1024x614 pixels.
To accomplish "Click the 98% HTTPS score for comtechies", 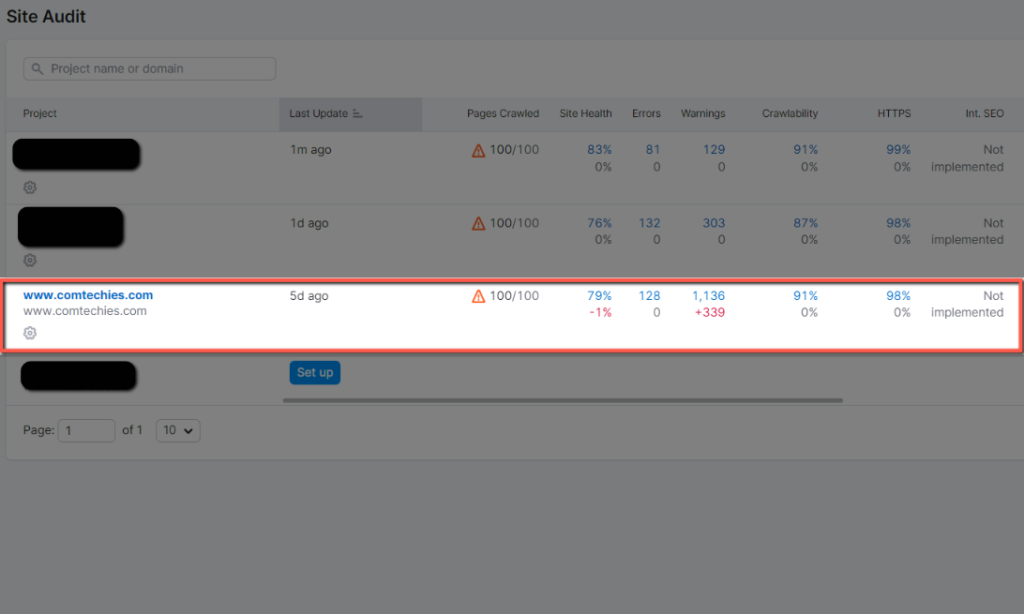I will pos(897,295).
